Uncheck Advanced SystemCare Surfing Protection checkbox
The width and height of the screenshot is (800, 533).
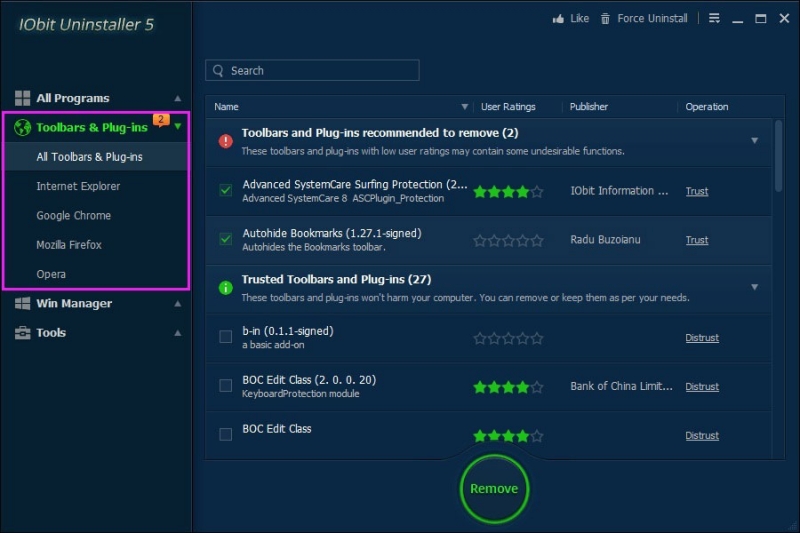coord(226,190)
